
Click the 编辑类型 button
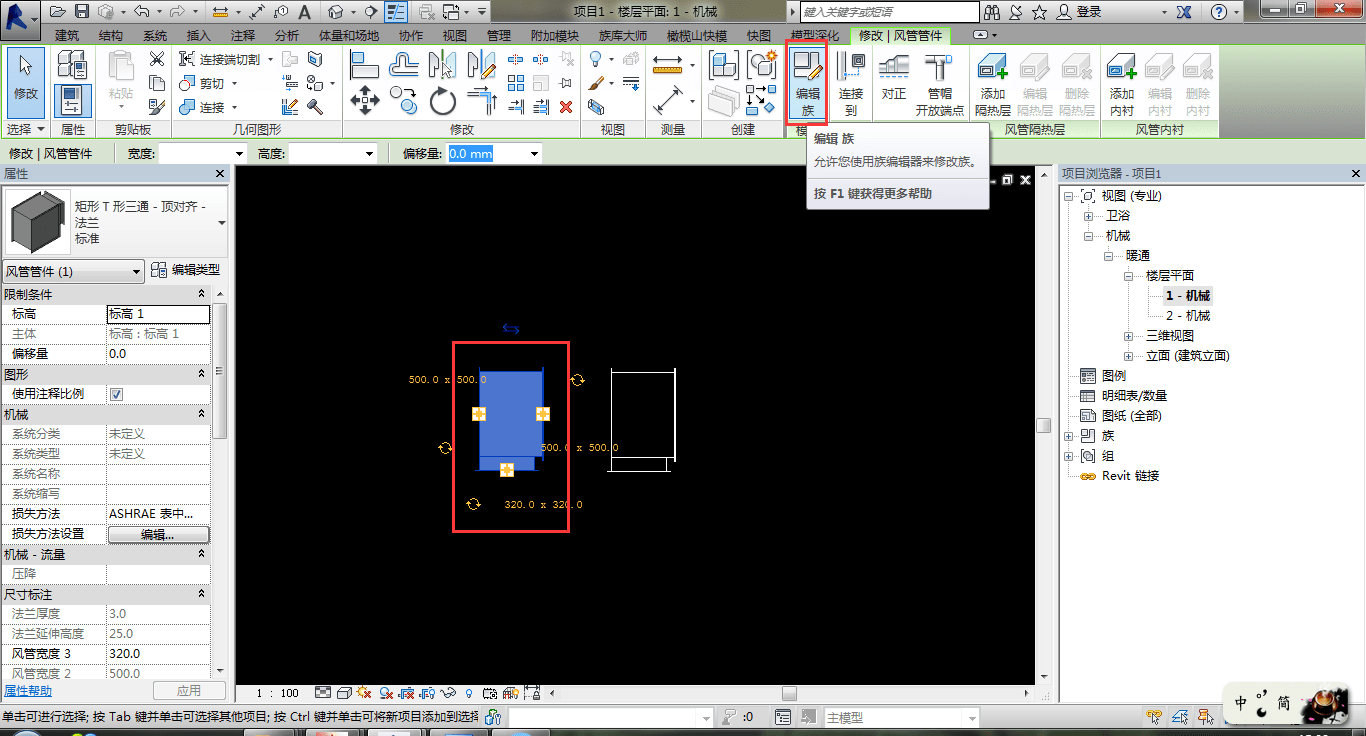coord(186,270)
